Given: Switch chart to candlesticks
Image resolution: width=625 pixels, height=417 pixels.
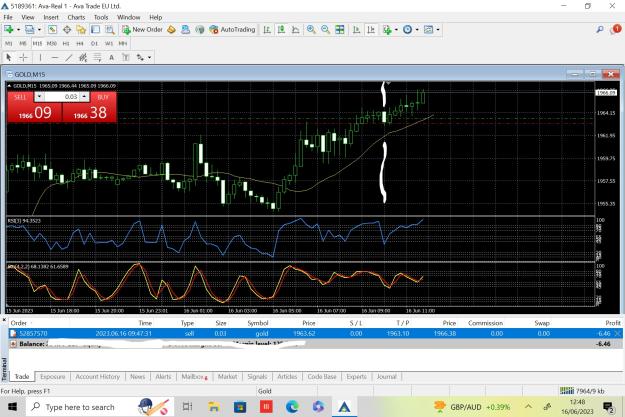Looking at the screenshot, I should tap(281, 30).
